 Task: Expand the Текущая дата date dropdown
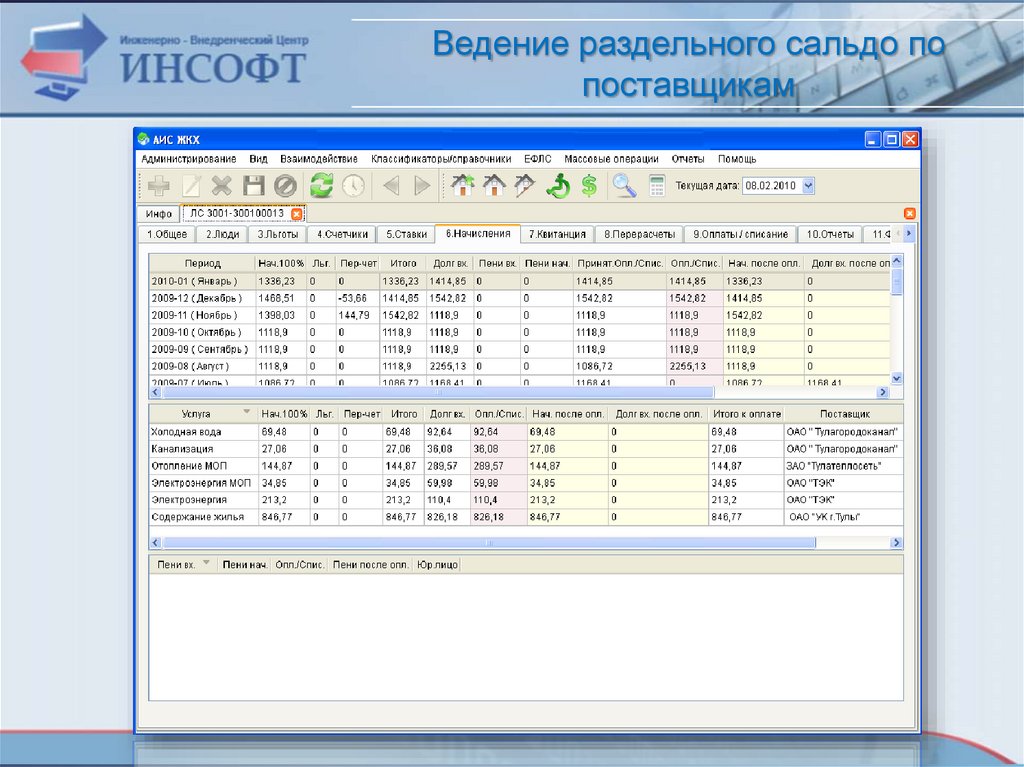[808, 186]
